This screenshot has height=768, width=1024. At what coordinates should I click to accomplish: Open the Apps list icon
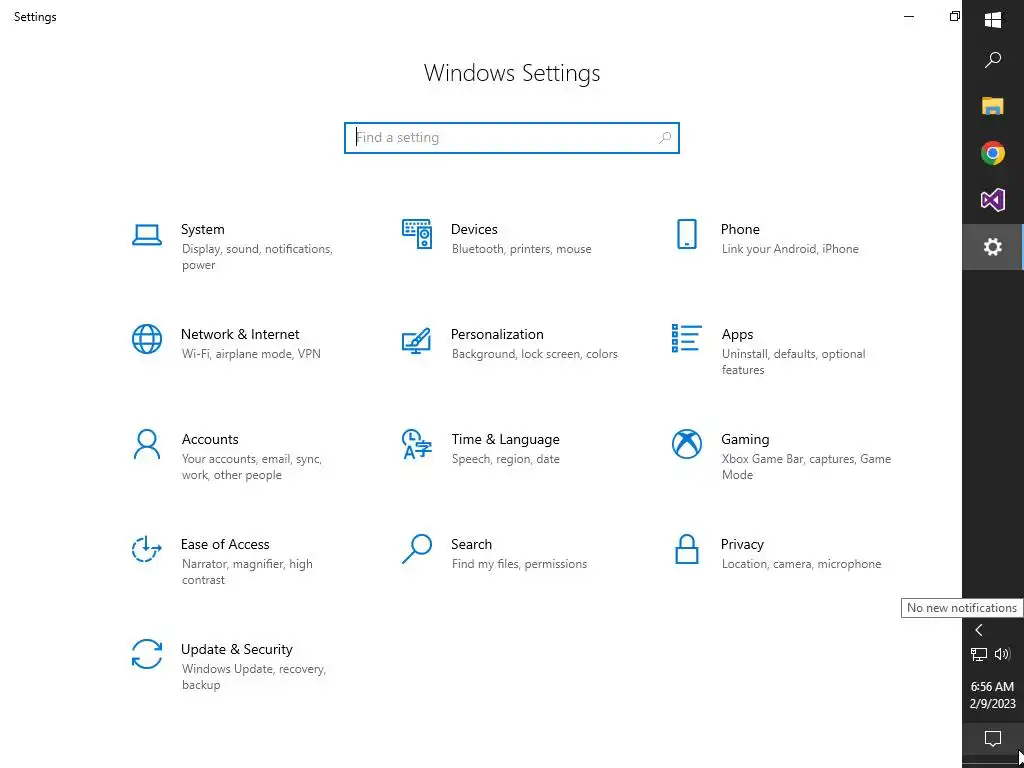pos(686,338)
